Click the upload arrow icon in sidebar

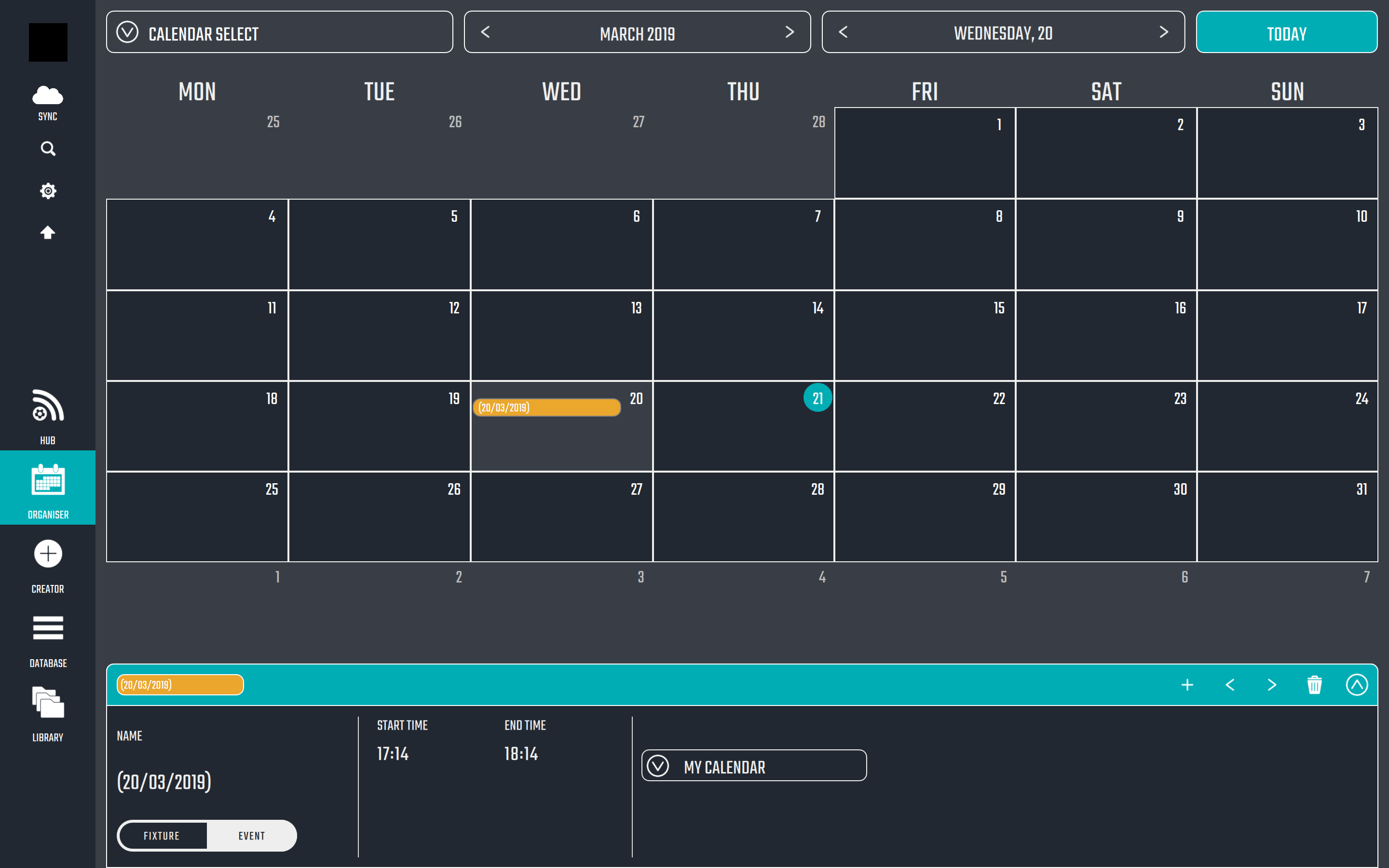[48, 232]
